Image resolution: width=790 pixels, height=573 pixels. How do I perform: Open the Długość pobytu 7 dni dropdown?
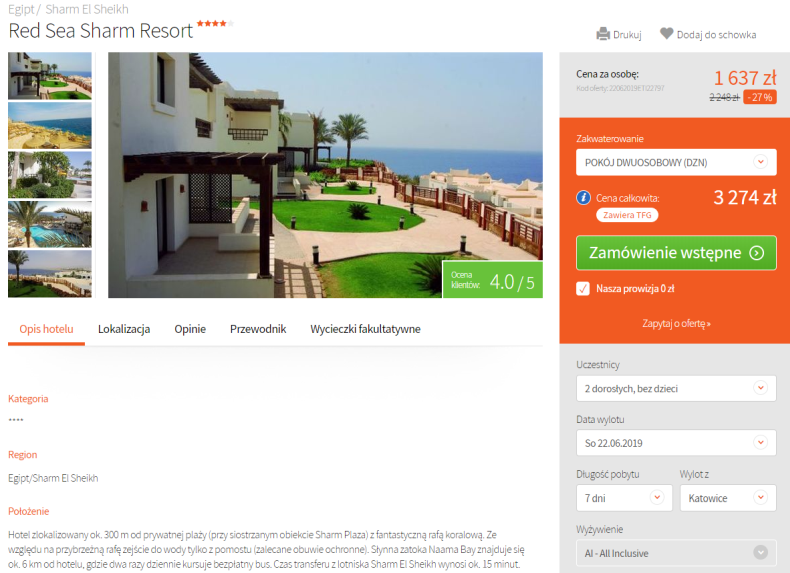click(624, 498)
